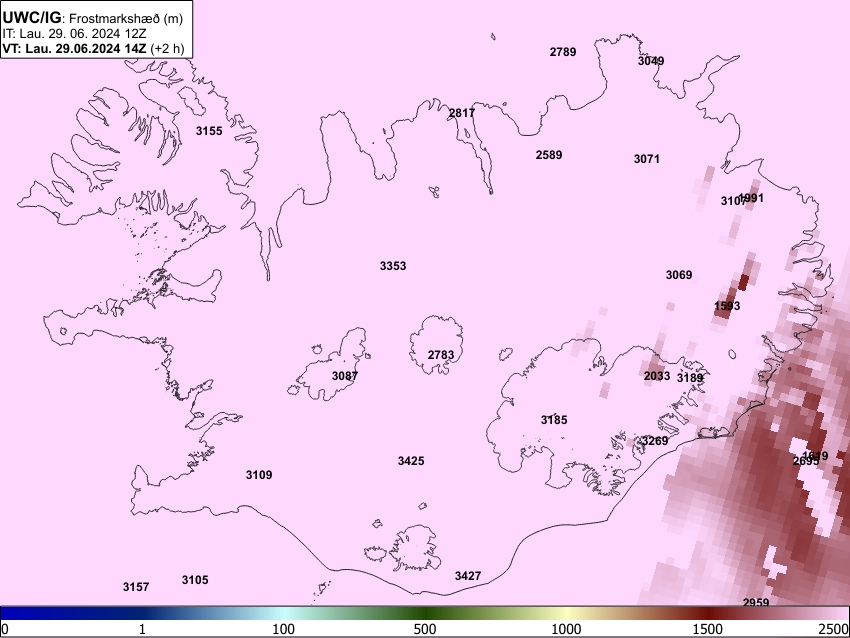Click the 3071 value on the map
The height and width of the screenshot is (638, 850).
(647, 159)
